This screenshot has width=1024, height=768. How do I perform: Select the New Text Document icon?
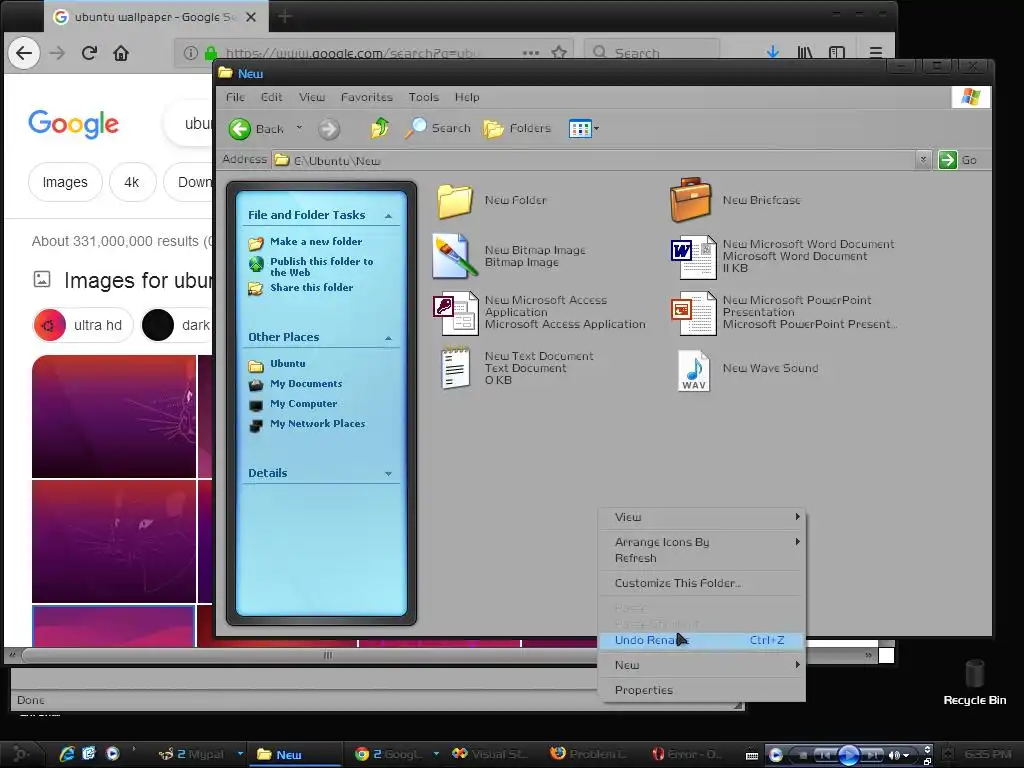(455, 368)
